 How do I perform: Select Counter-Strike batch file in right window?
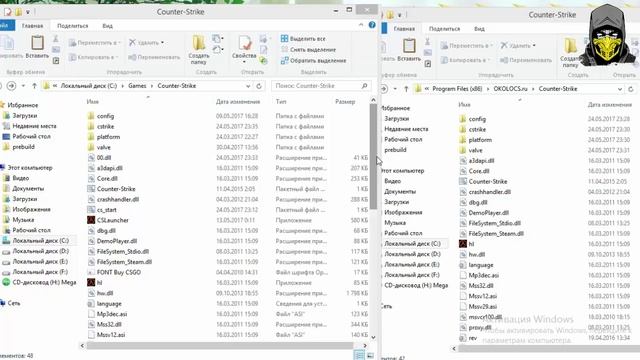tap(483, 182)
